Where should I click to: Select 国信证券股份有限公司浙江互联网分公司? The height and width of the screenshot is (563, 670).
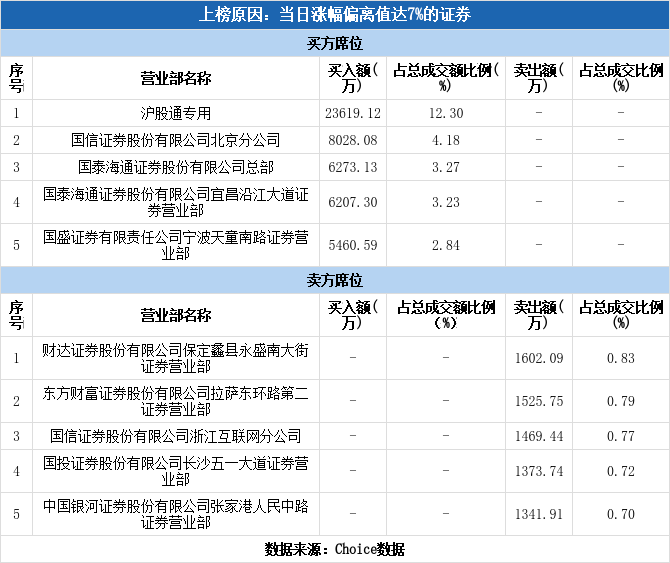coord(176,436)
